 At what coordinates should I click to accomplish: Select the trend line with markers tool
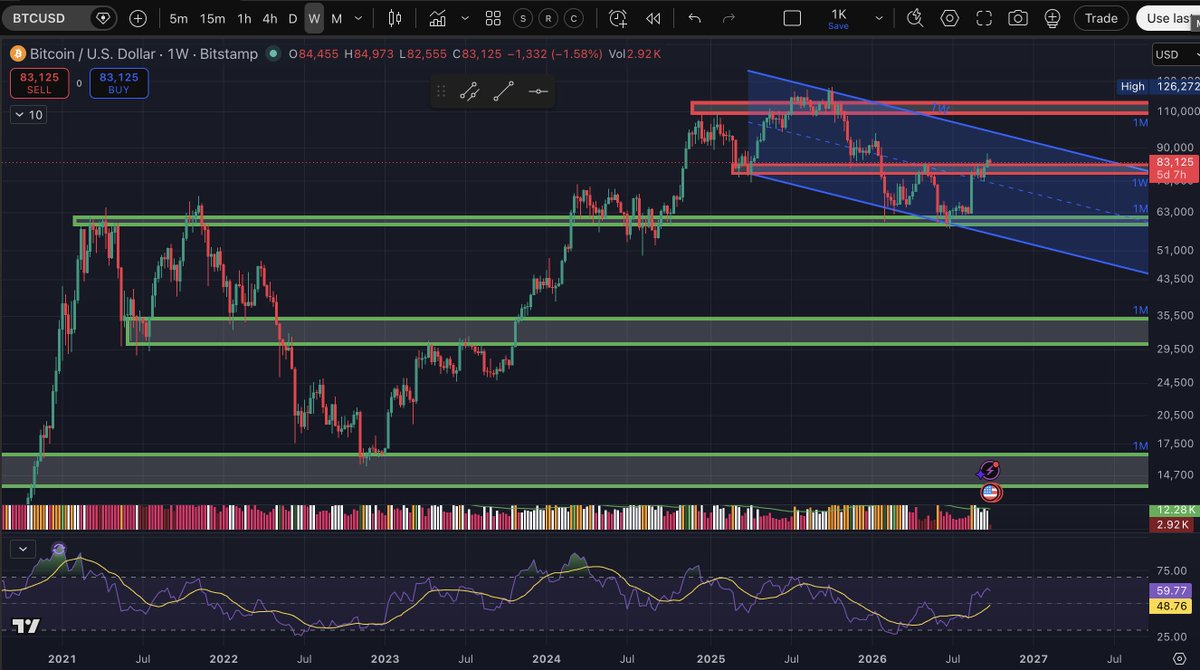pyautogui.click(x=469, y=92)
